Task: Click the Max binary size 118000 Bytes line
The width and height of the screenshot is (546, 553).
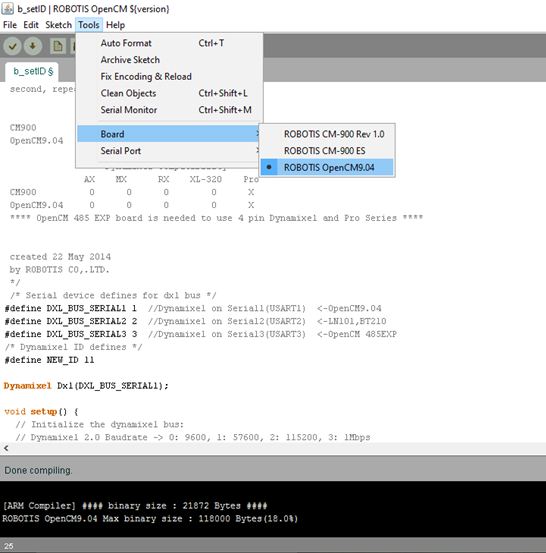Action: point(150,519)
